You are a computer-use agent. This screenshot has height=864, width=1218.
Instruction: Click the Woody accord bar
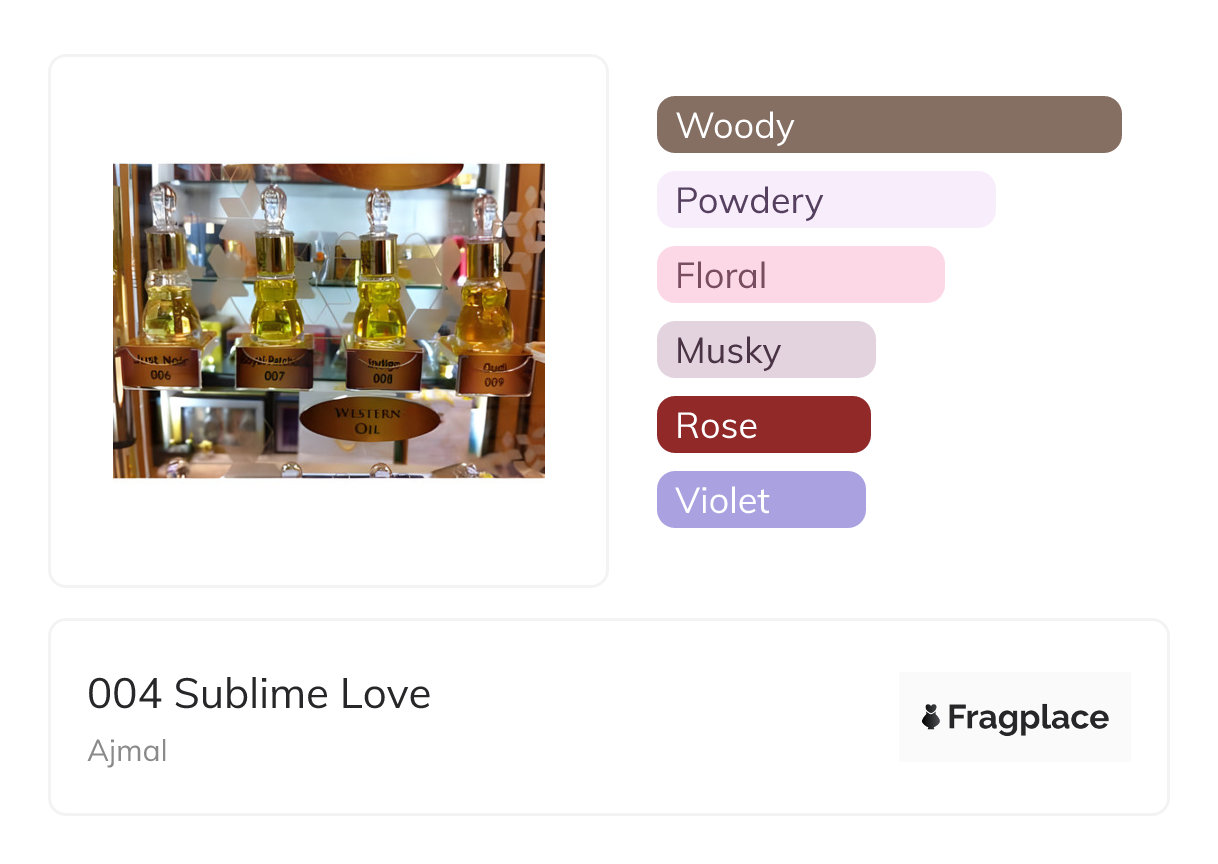point(889,125)
